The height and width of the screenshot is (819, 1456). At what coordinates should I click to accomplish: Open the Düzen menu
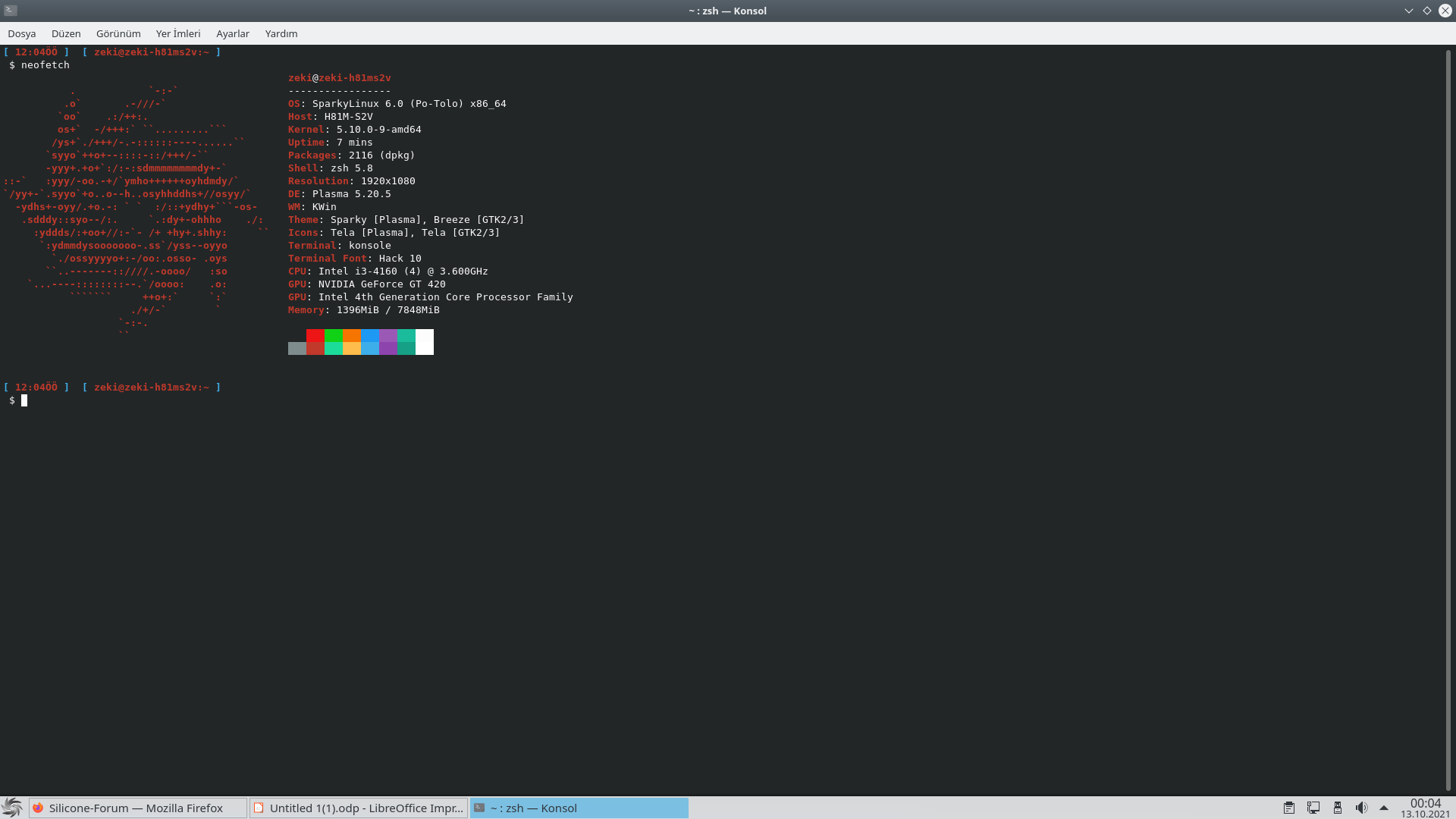pos(66,33)
